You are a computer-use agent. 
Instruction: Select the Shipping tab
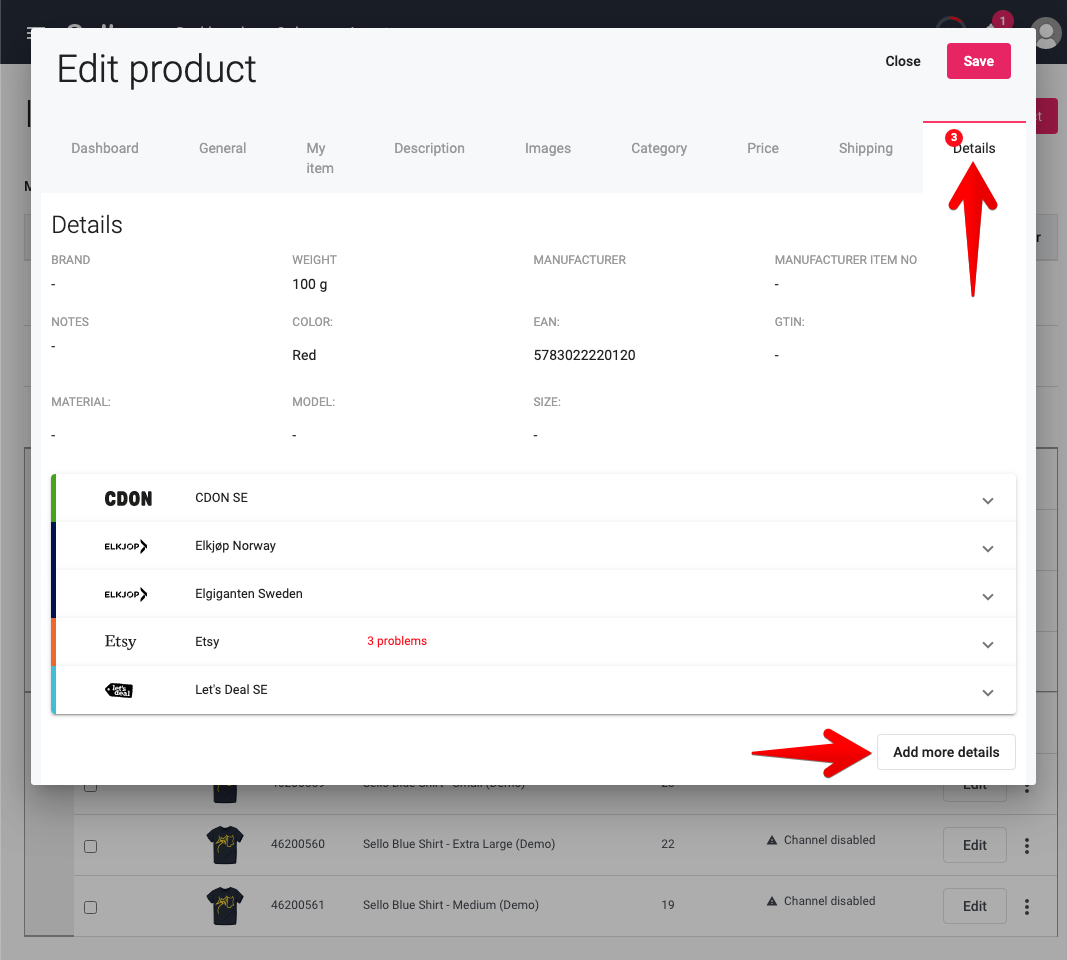[866, 148]
